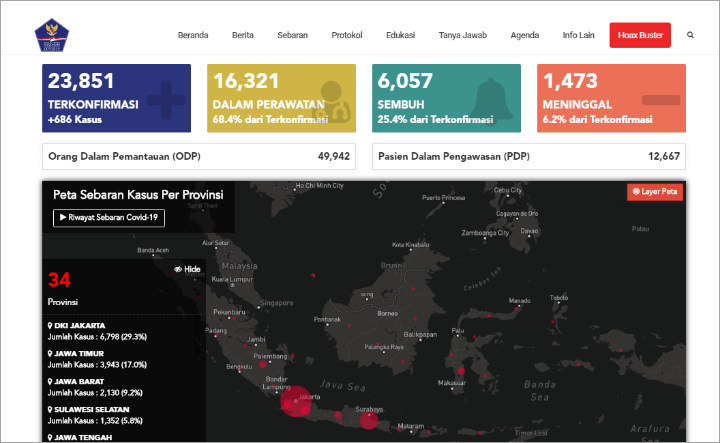This screenshot has height=443, width=720.
Task: Click the red Surabaya case circle
Action: click(x=368, y=420)
